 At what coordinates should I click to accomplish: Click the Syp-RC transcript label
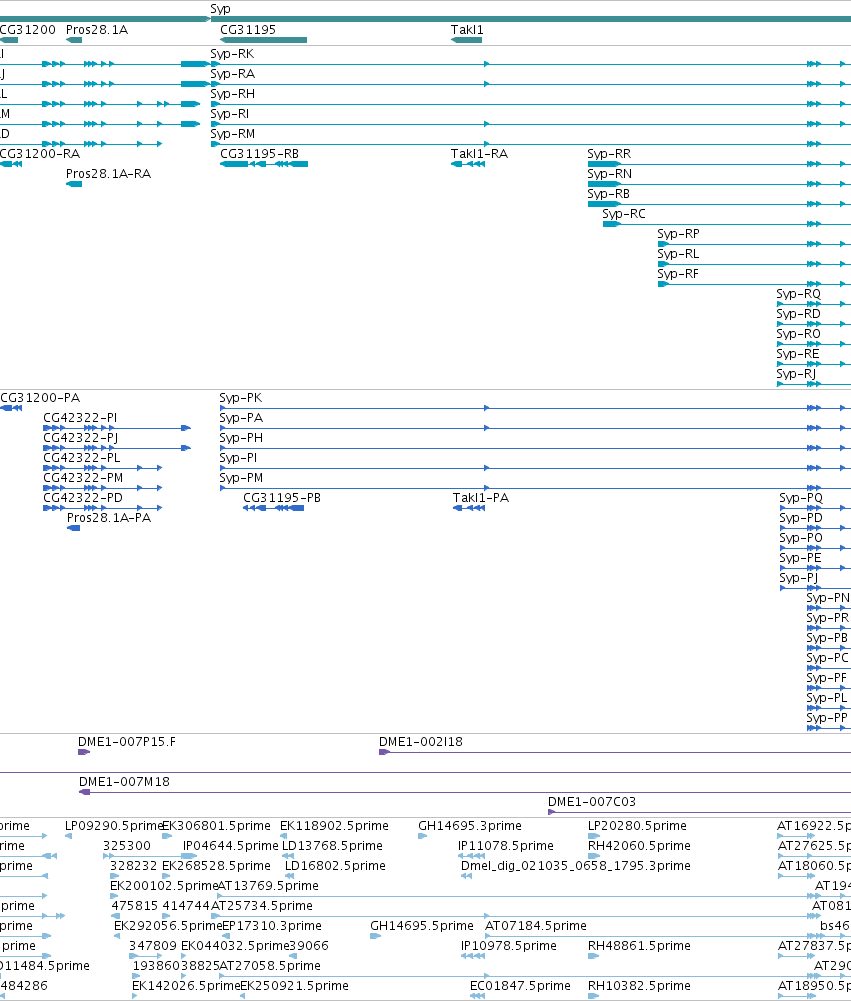pos(624,213)
